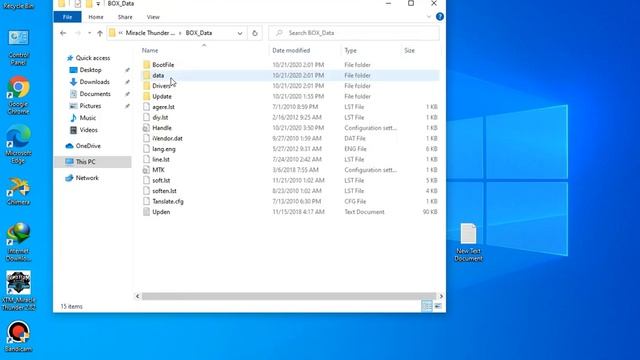Open Chimera desktop shortcut
This screenshot has width=640, height=360.
pos(18,191)
